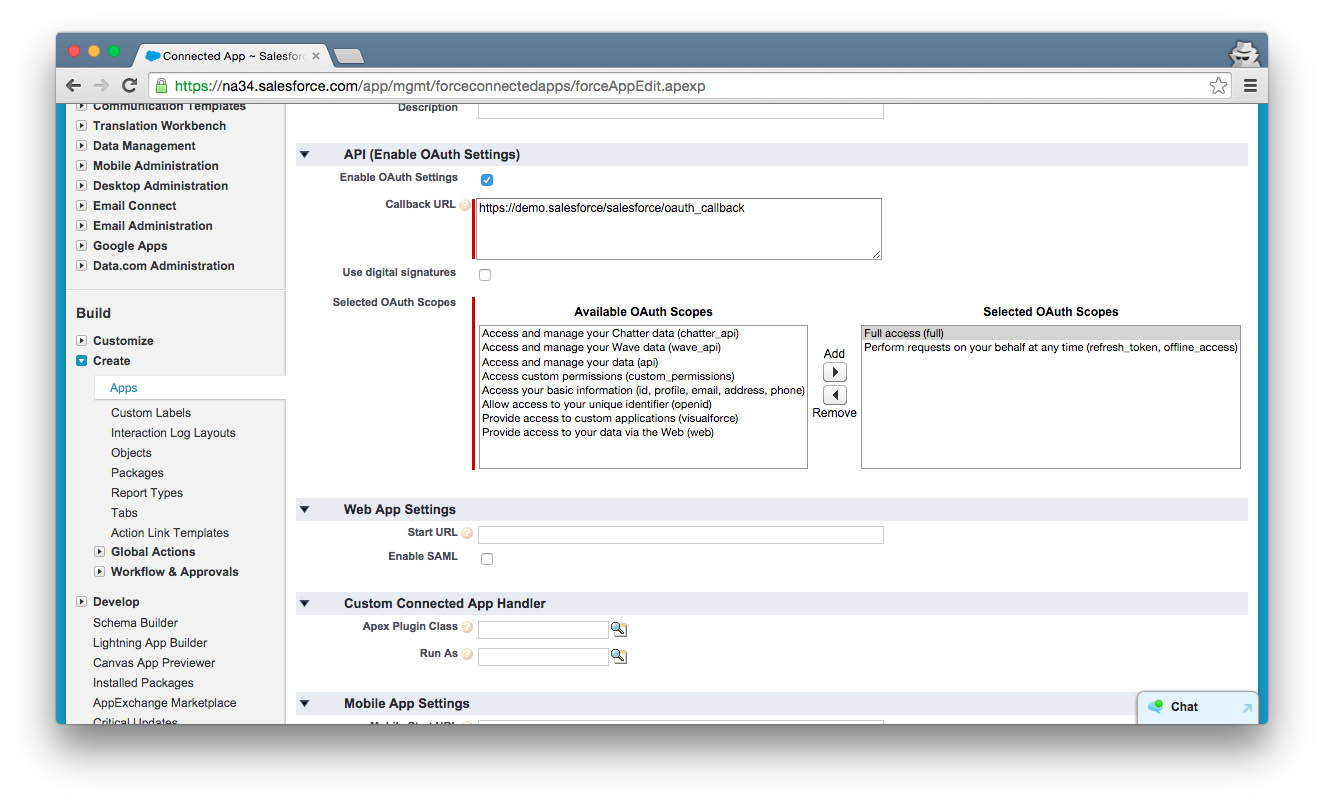Open a new browser tab

click(x=349, y=56)
